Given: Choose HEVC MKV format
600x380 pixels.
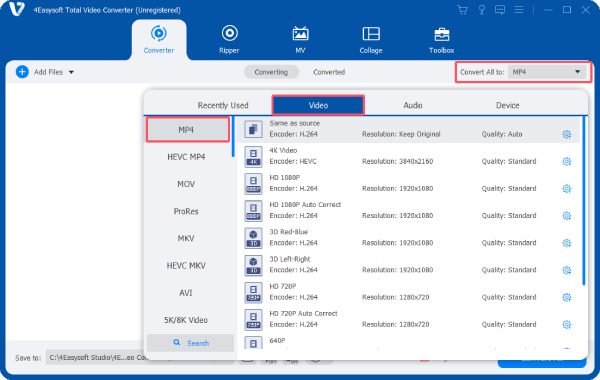Looking at the screenshot, I should coord(186,266).
